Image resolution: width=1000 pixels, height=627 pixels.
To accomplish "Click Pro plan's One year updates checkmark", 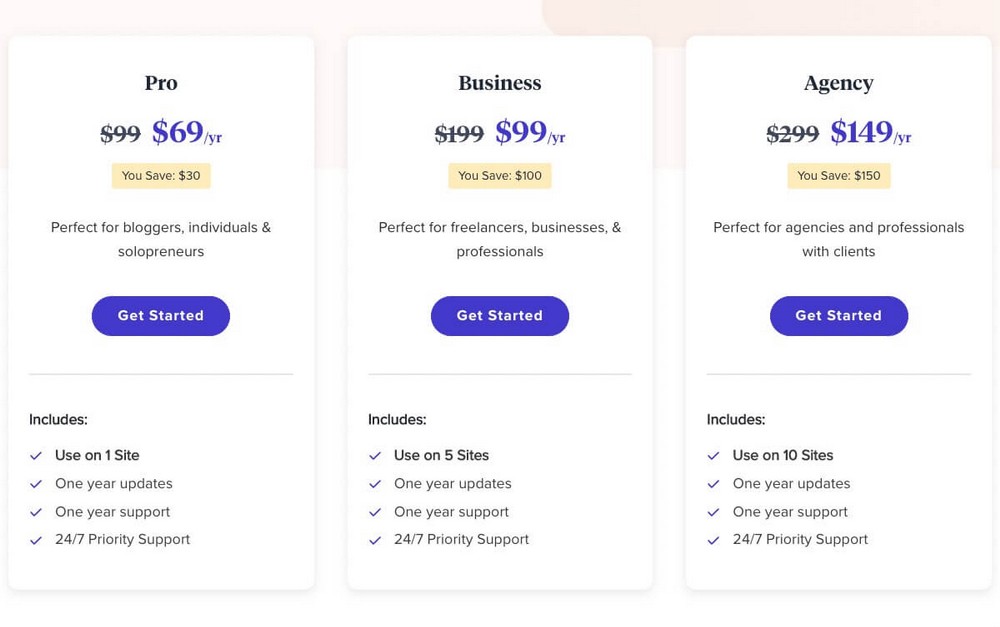I will [36, 484].
